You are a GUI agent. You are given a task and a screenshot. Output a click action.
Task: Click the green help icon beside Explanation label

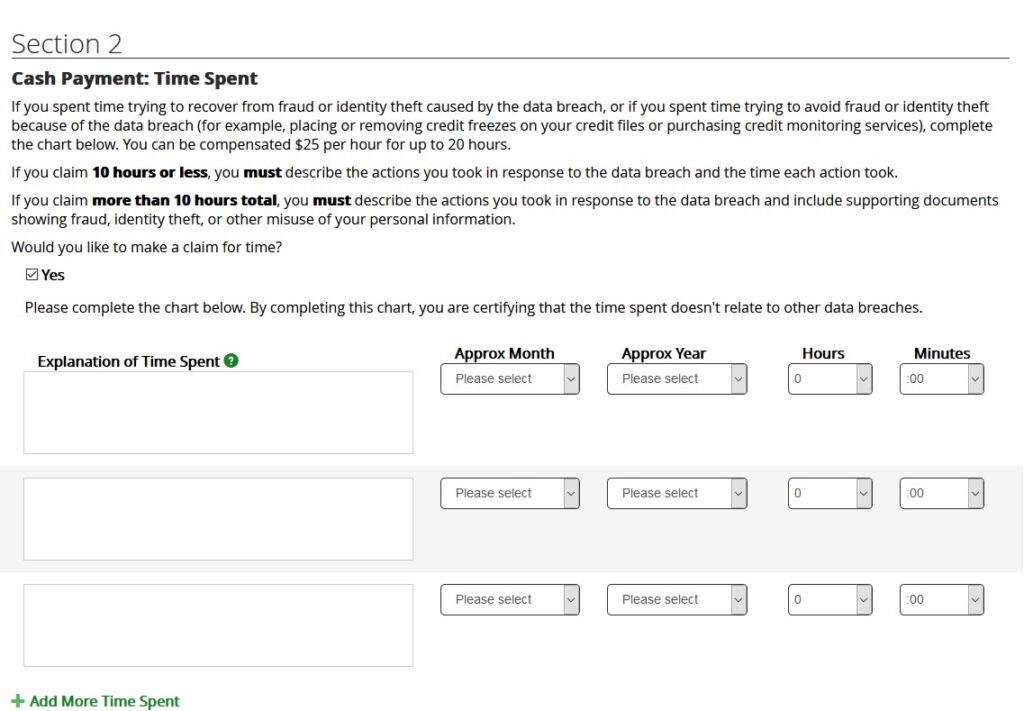[x=232, y=361]
